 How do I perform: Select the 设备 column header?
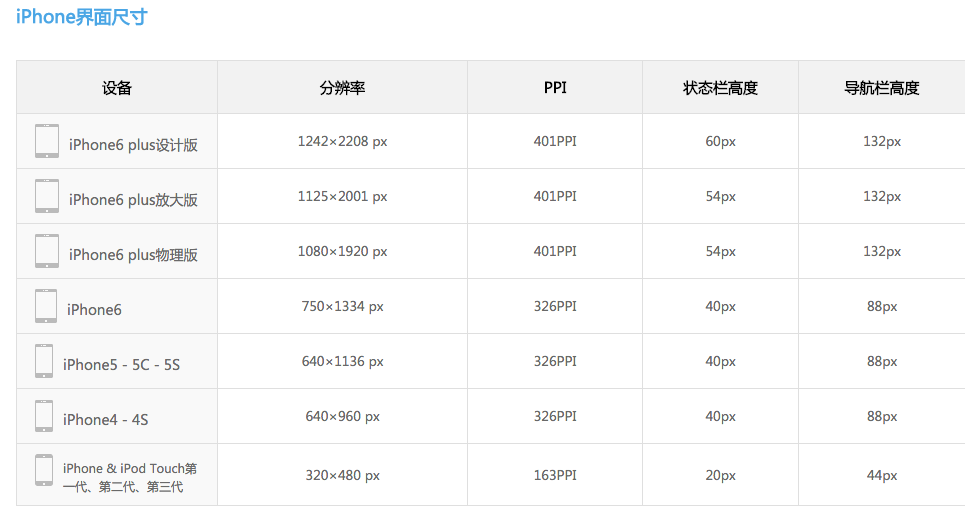117,88
